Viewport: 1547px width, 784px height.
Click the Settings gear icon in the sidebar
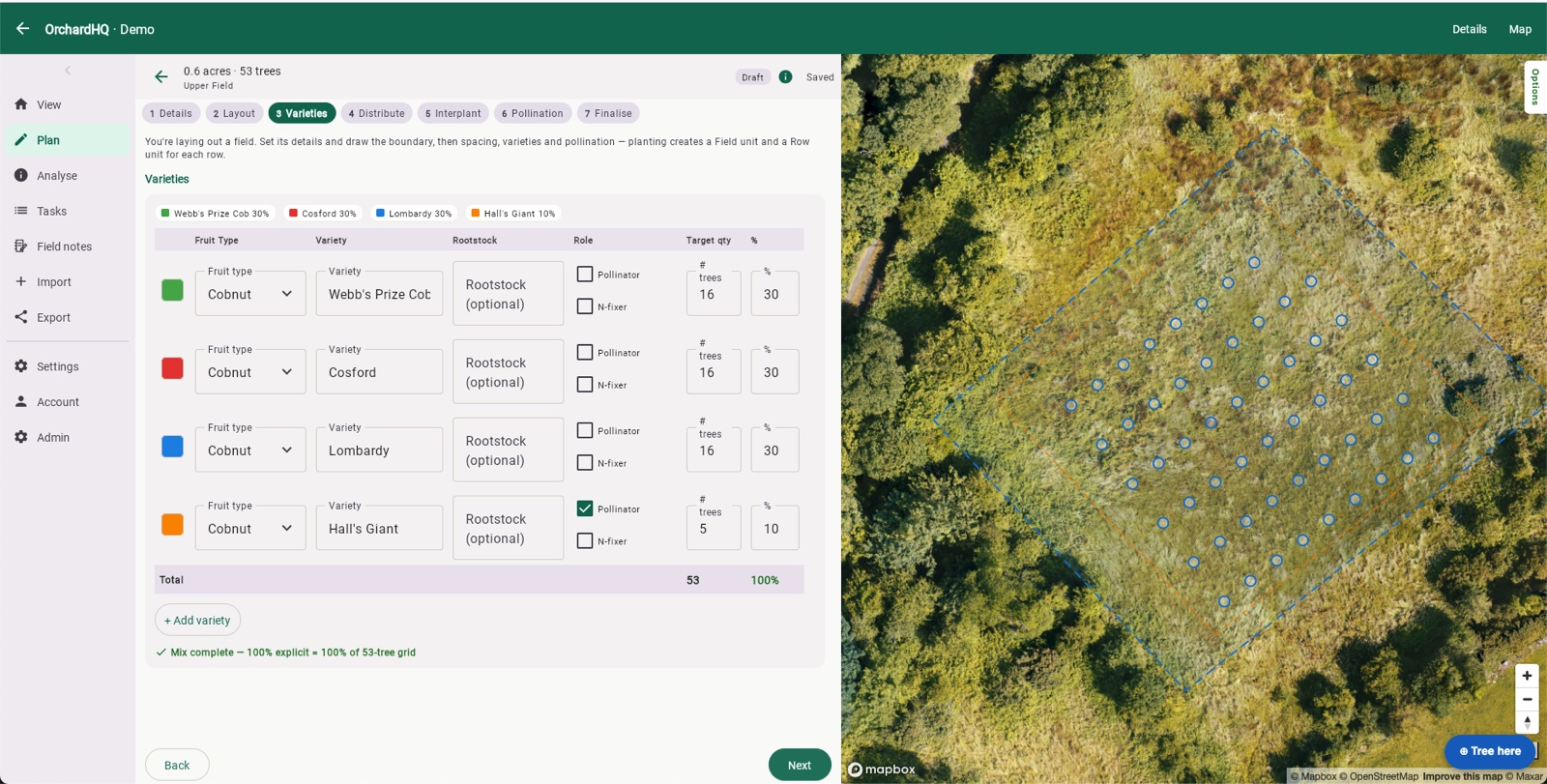click(x=21, y=366)
